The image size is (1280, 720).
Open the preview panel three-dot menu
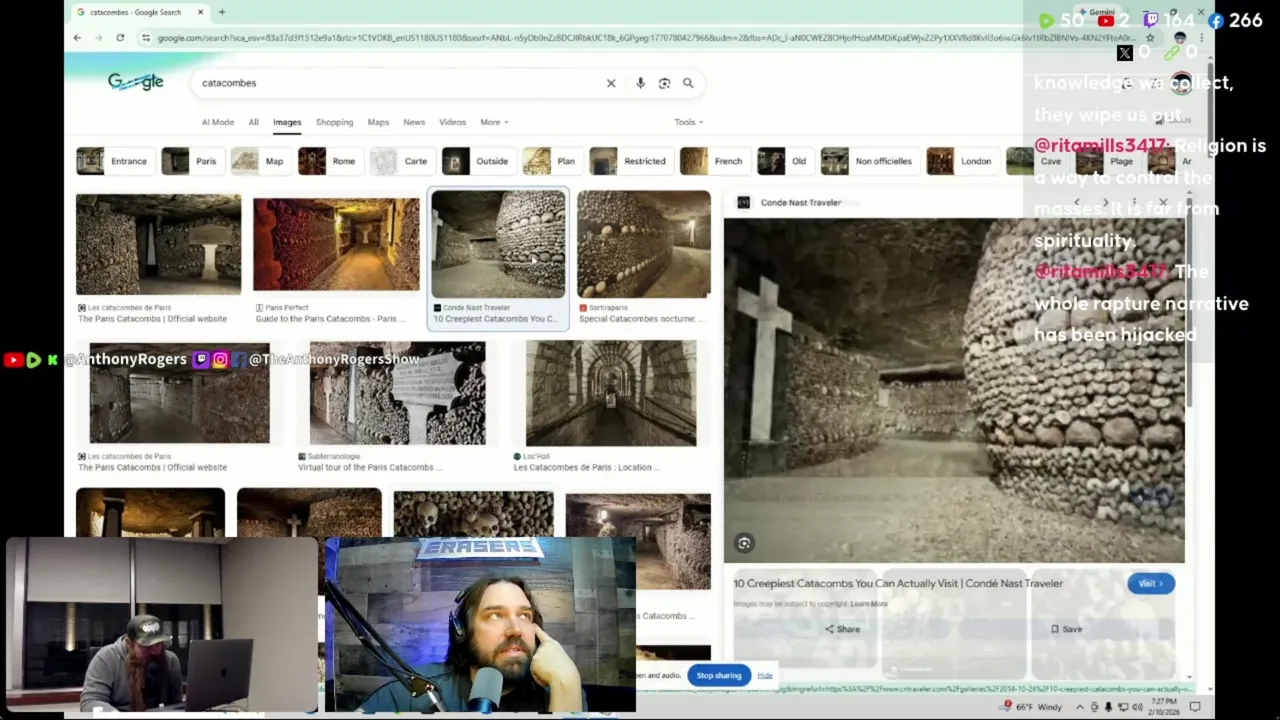(1134, 202)
